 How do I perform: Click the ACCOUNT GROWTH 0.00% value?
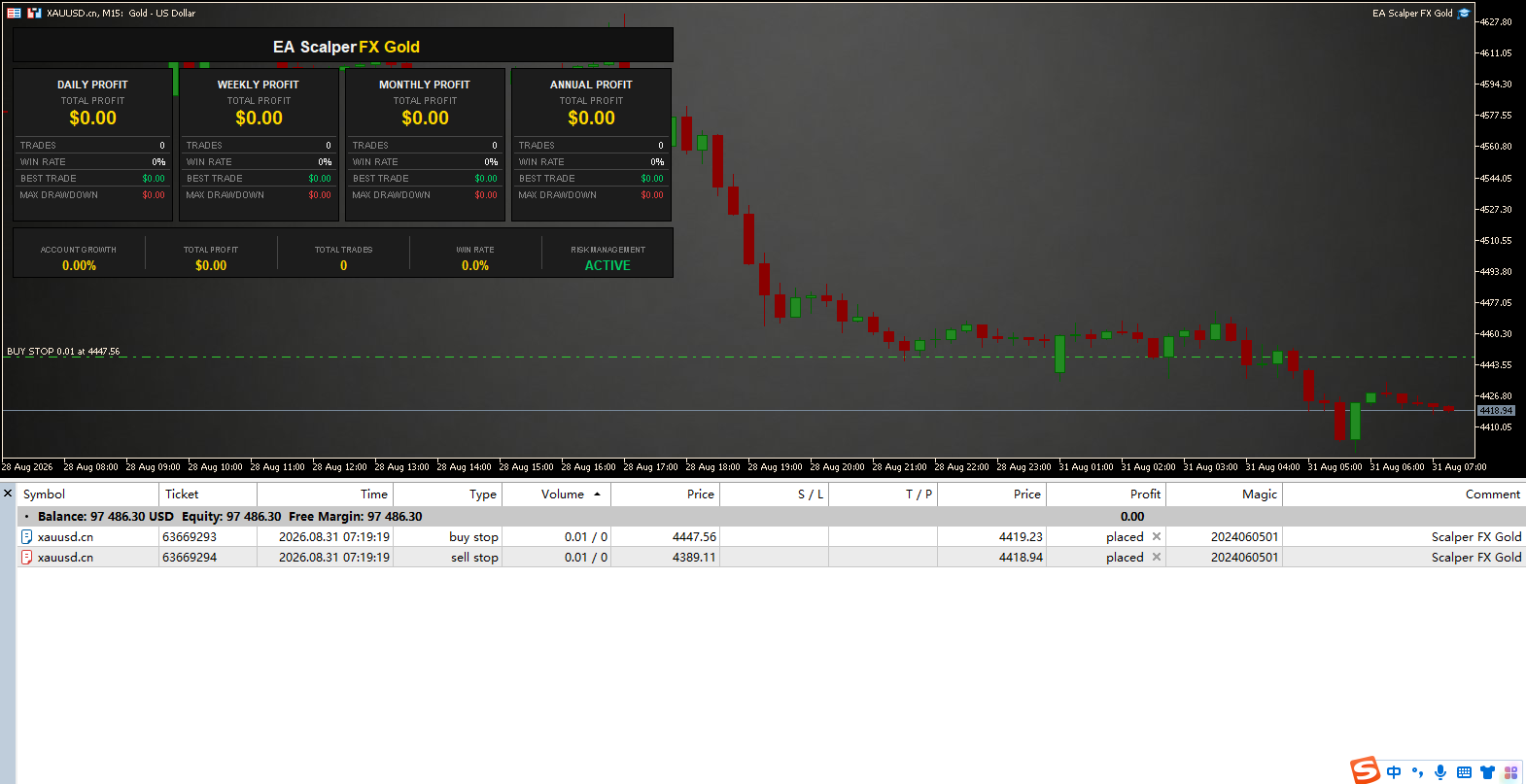pyautogui.click(x=79, y=265)
